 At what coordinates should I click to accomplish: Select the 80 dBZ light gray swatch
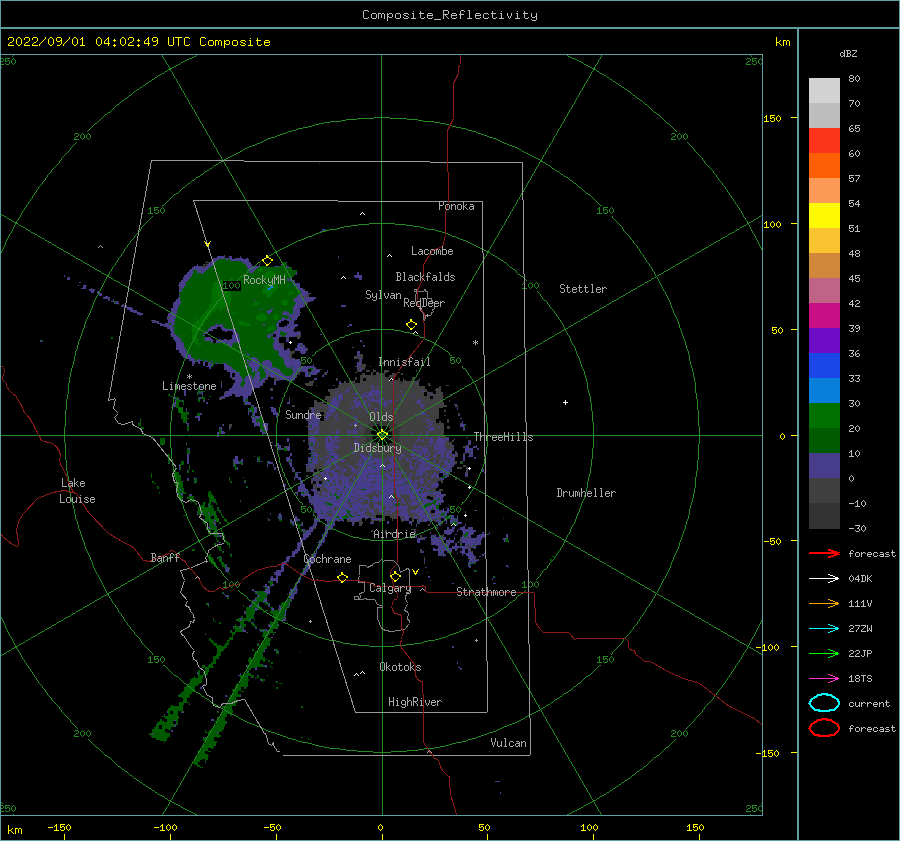click(x=824, y=91)
